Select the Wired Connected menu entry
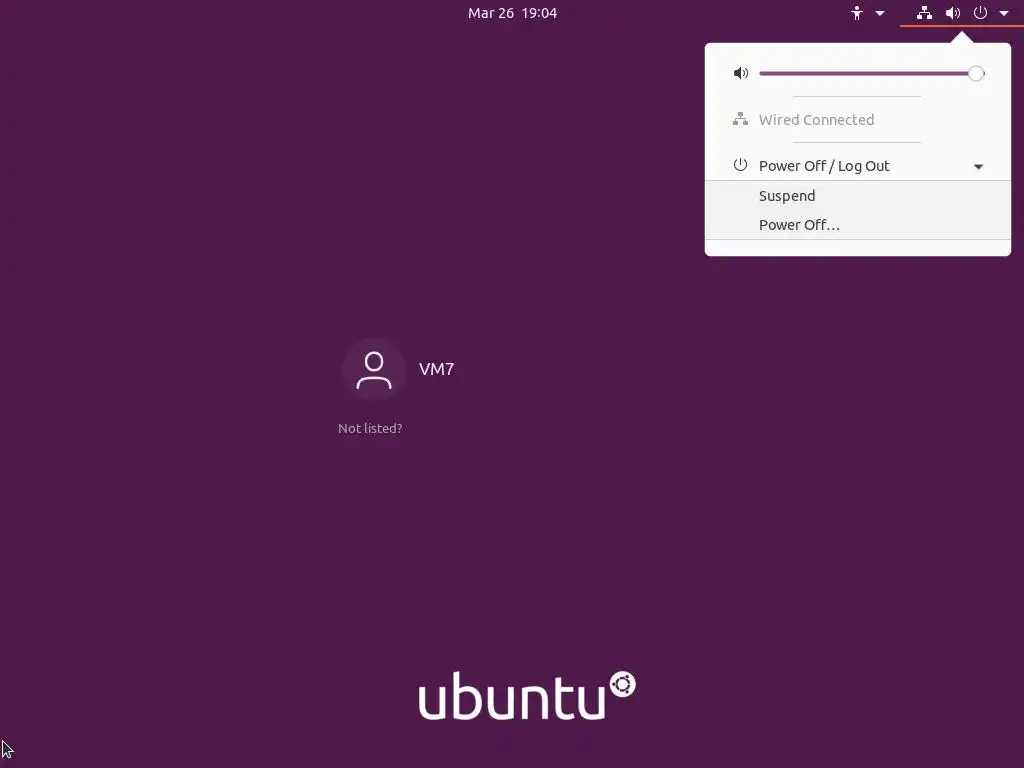Image resolution: width=1024 pixels, height=768 pixels. 857,120
